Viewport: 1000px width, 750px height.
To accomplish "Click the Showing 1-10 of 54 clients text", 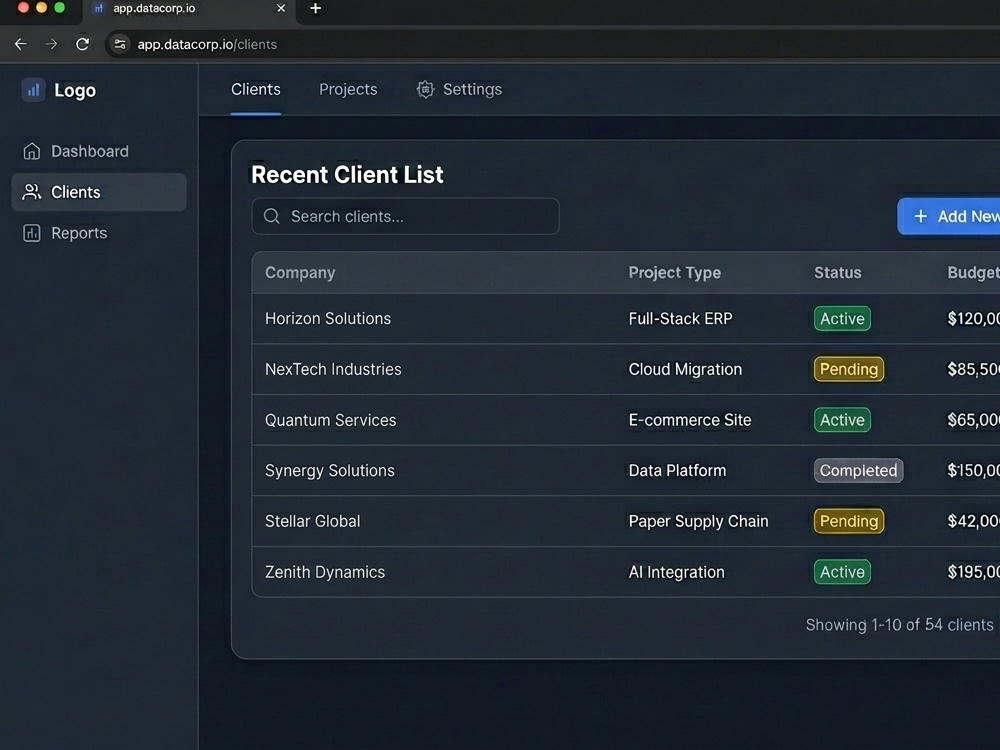I will pos(899,624).
